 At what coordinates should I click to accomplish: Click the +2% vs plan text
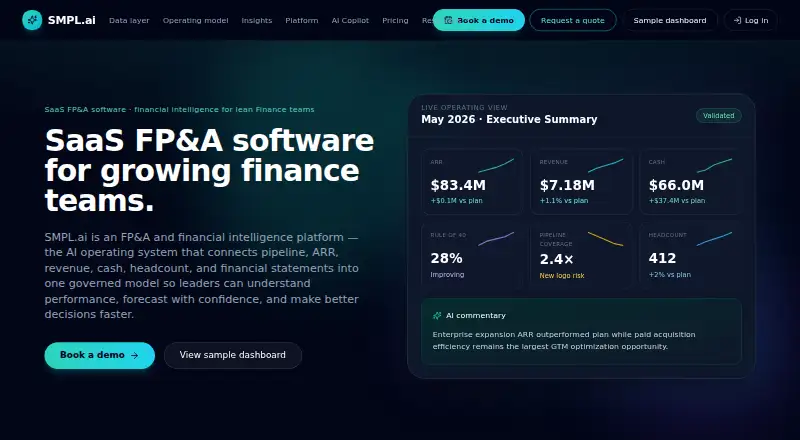pyautogui.click(x=669, y=275)
